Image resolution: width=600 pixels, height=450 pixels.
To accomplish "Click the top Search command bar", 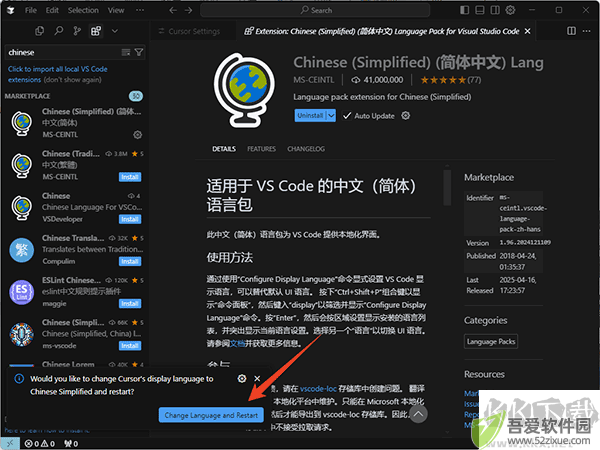I will tap(315, 10).
